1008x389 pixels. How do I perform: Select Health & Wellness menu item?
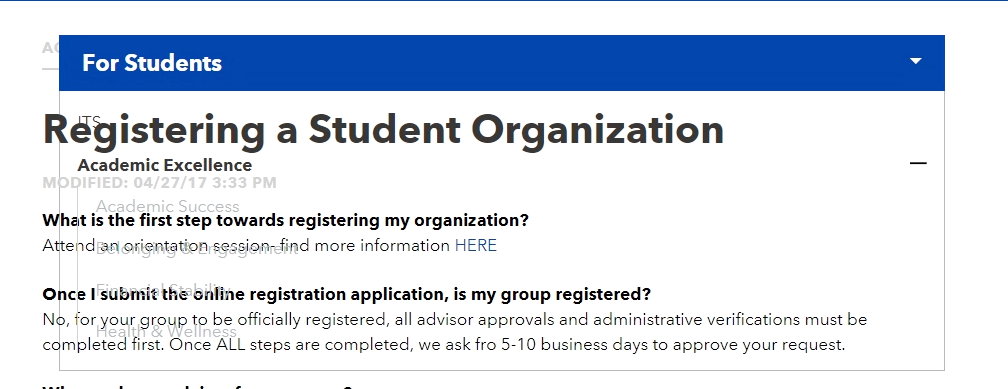click(166, 332)
